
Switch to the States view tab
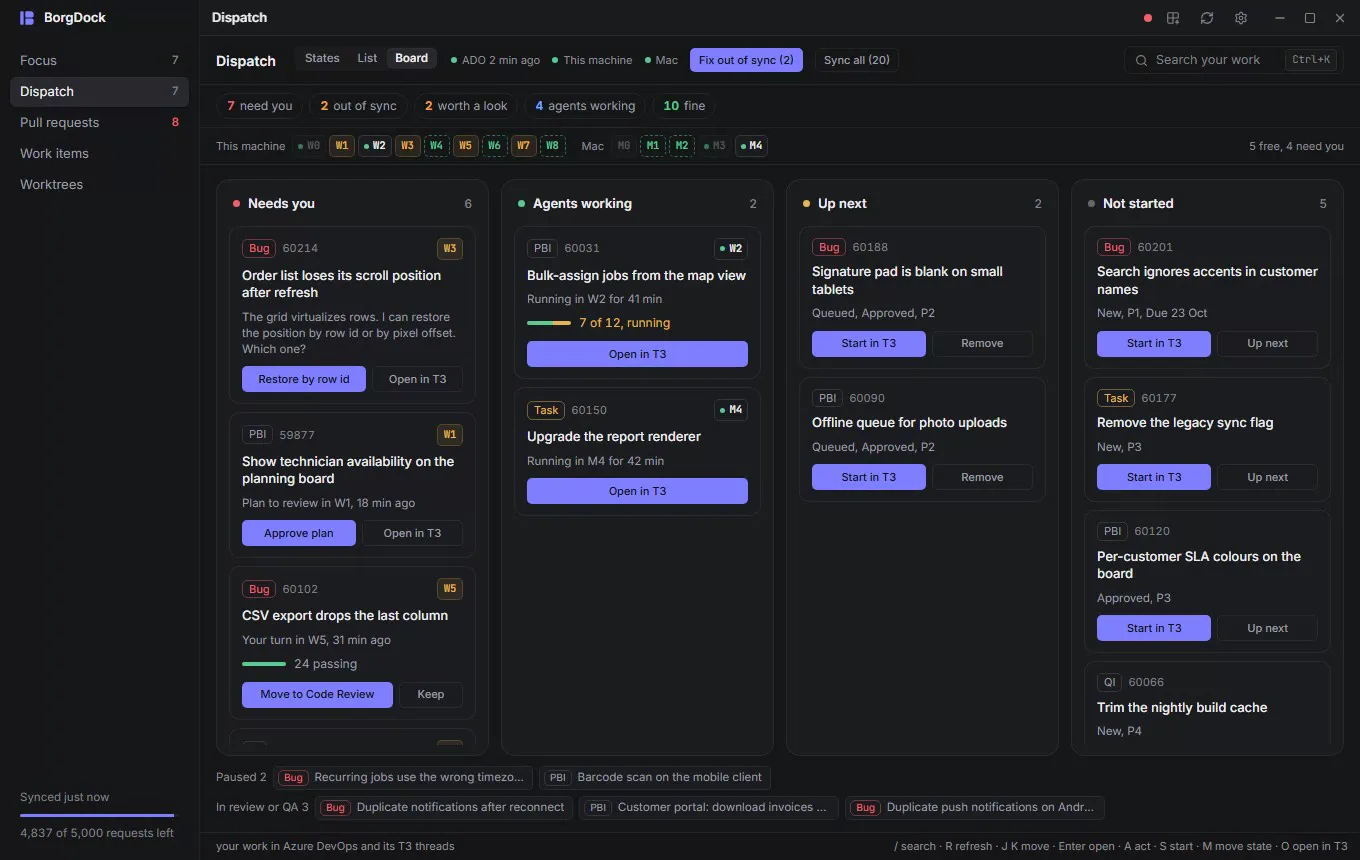pos(322,58)
